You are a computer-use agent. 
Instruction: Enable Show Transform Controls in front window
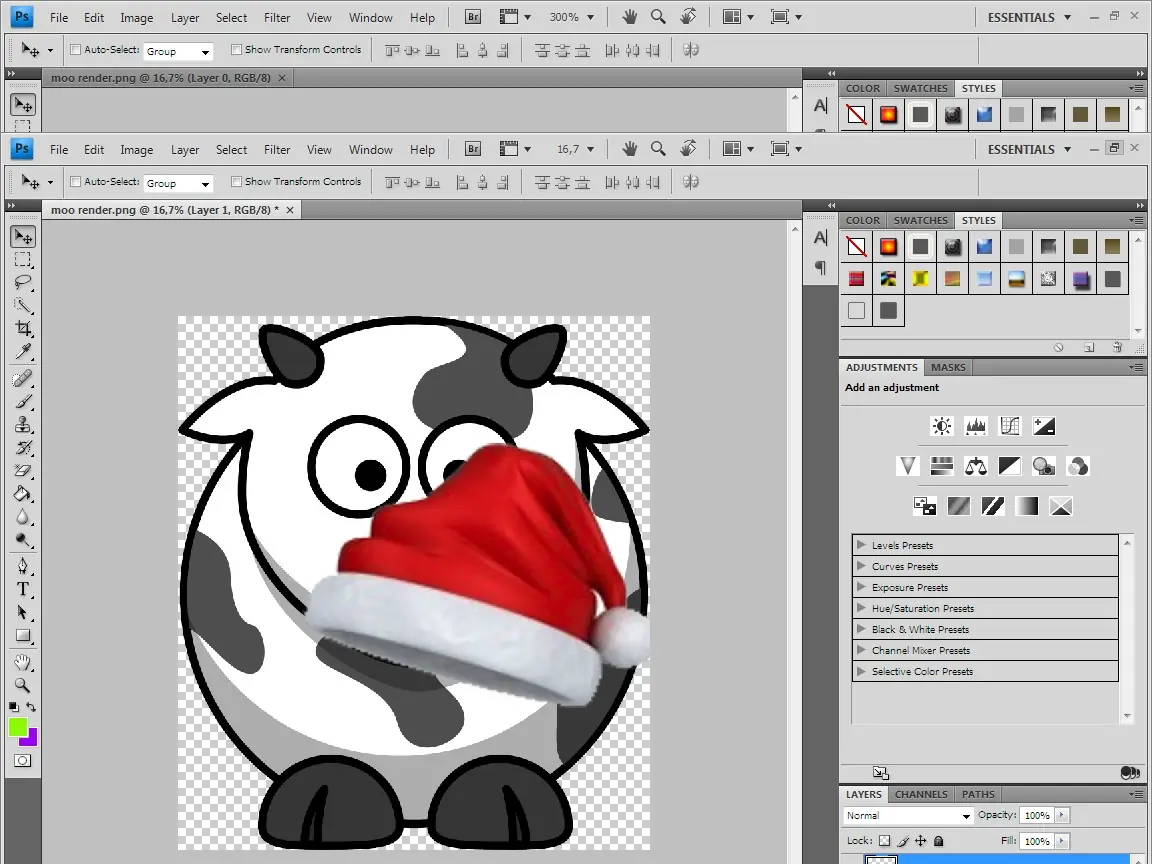coord(236,181)
